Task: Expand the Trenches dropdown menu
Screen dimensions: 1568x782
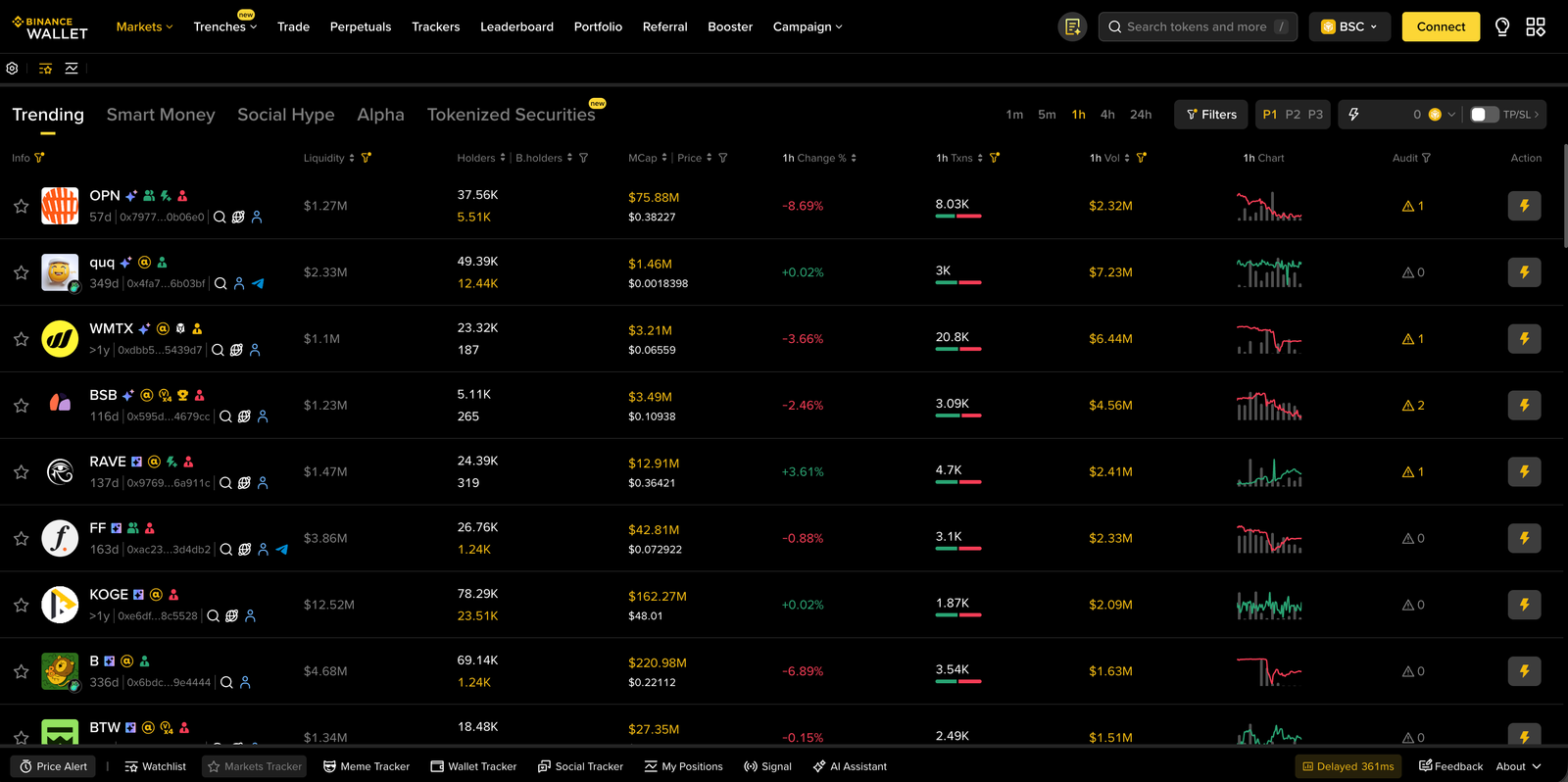Action: 224,26
